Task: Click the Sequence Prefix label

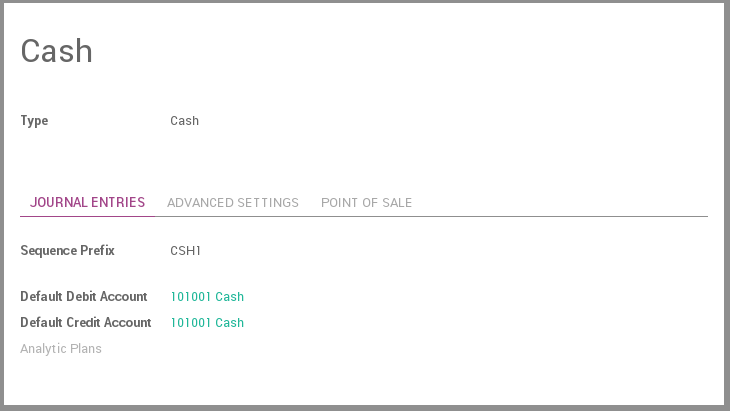Action: [x=67, y=251]
